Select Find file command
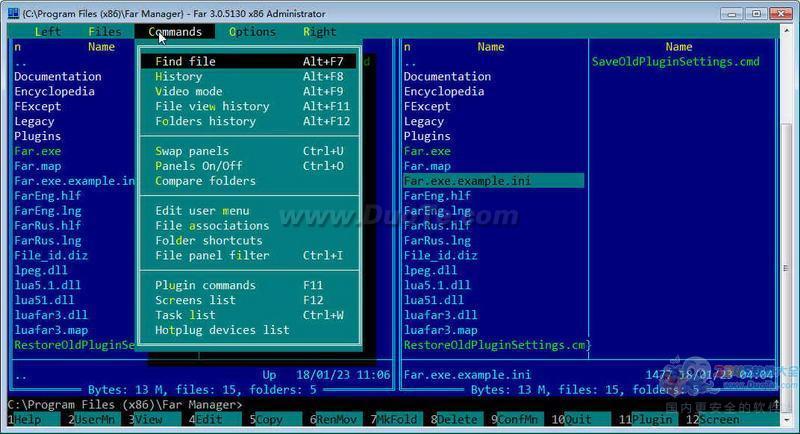800x434 pixels. (x=249, y=61)
